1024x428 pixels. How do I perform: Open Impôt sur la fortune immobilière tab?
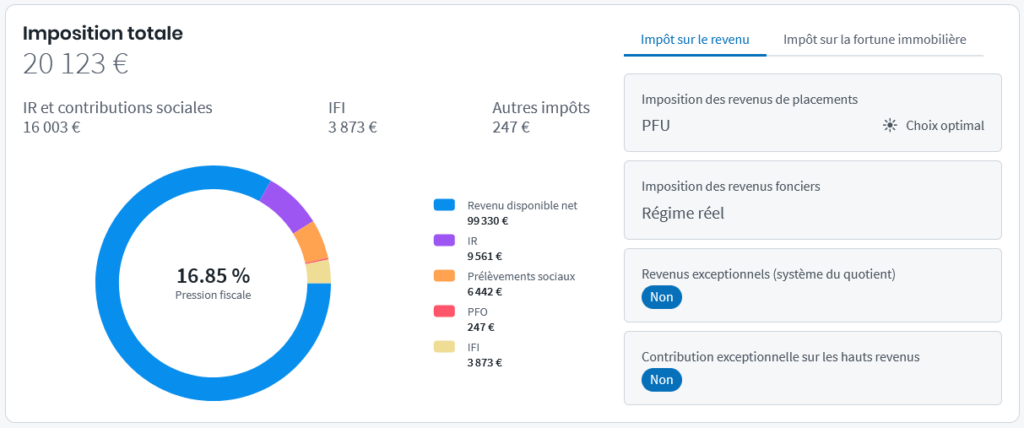click(875, 40)
